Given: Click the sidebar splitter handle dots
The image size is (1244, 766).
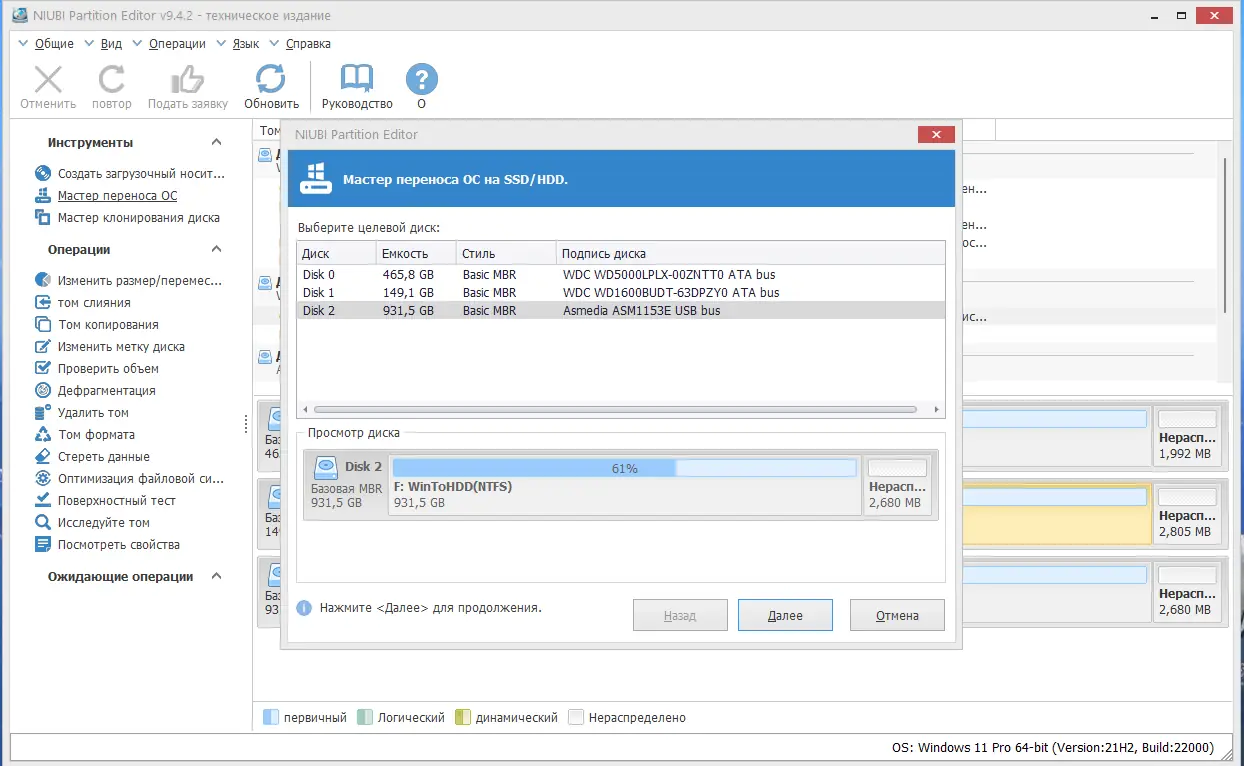Looking at the screenshot, I should point(246,424).
